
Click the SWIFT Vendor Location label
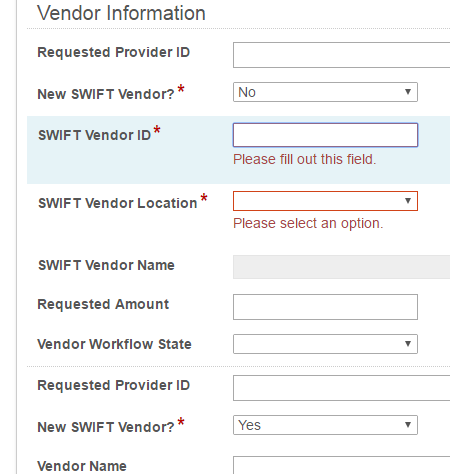118,203
